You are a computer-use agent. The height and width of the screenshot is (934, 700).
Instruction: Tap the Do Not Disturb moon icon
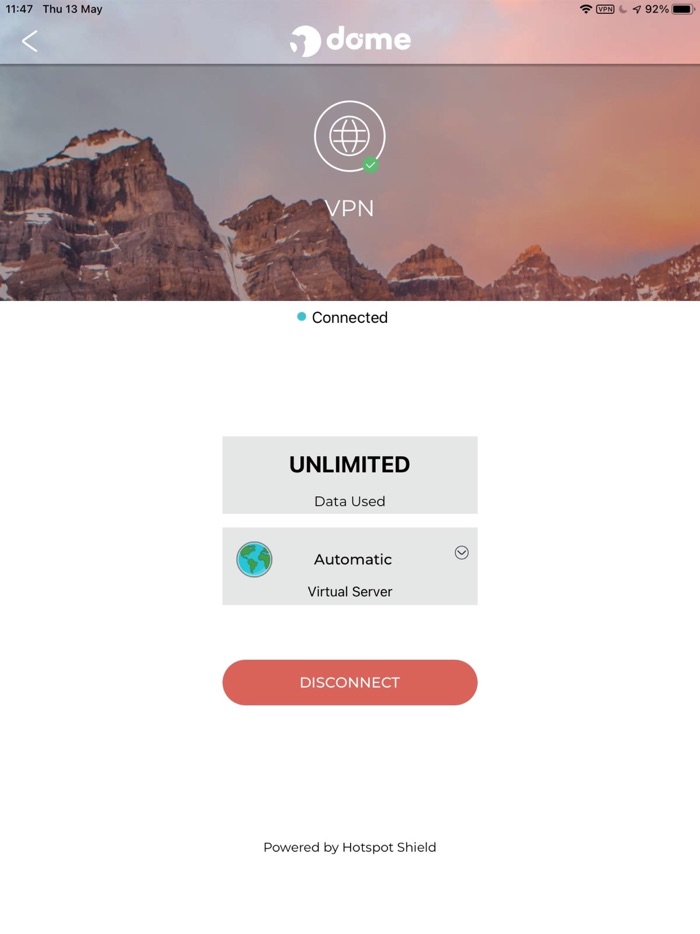pos(623,9)
